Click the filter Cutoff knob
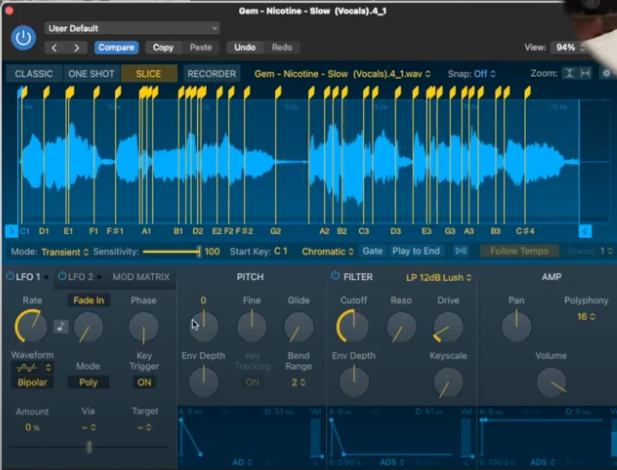The image size is (617, 470). click(x=353, y=326)
